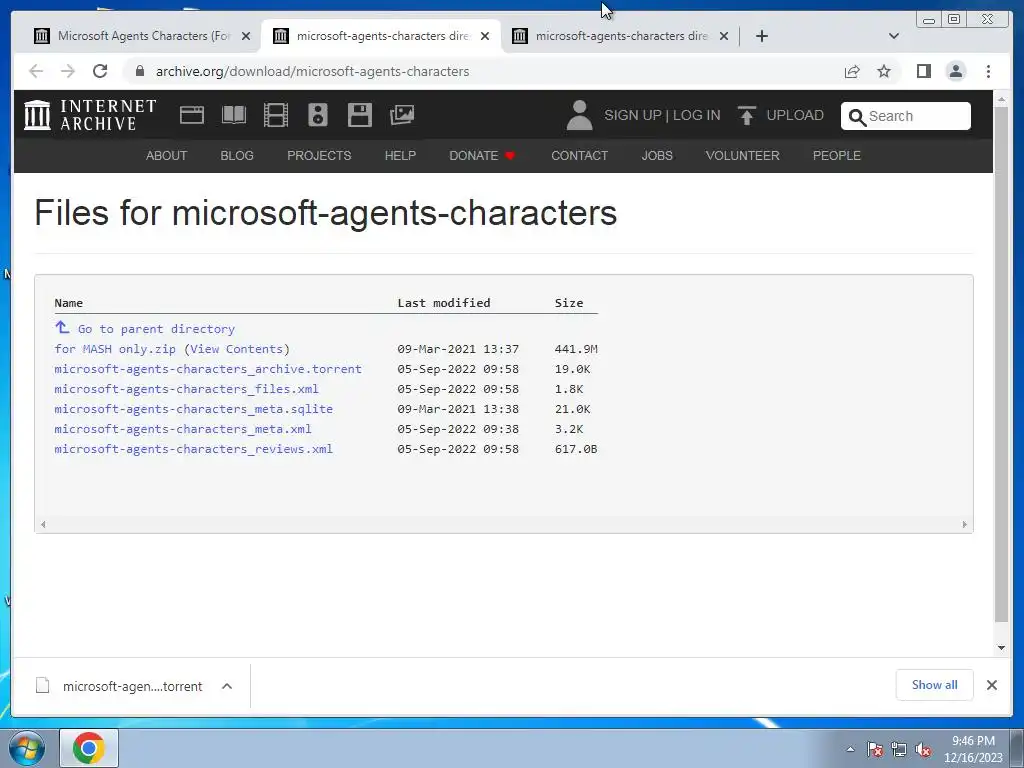Close the first Microsoft Agents Characters tab
The height and width of the screenshot is (768, 1024).
click(x=246, y=36)
